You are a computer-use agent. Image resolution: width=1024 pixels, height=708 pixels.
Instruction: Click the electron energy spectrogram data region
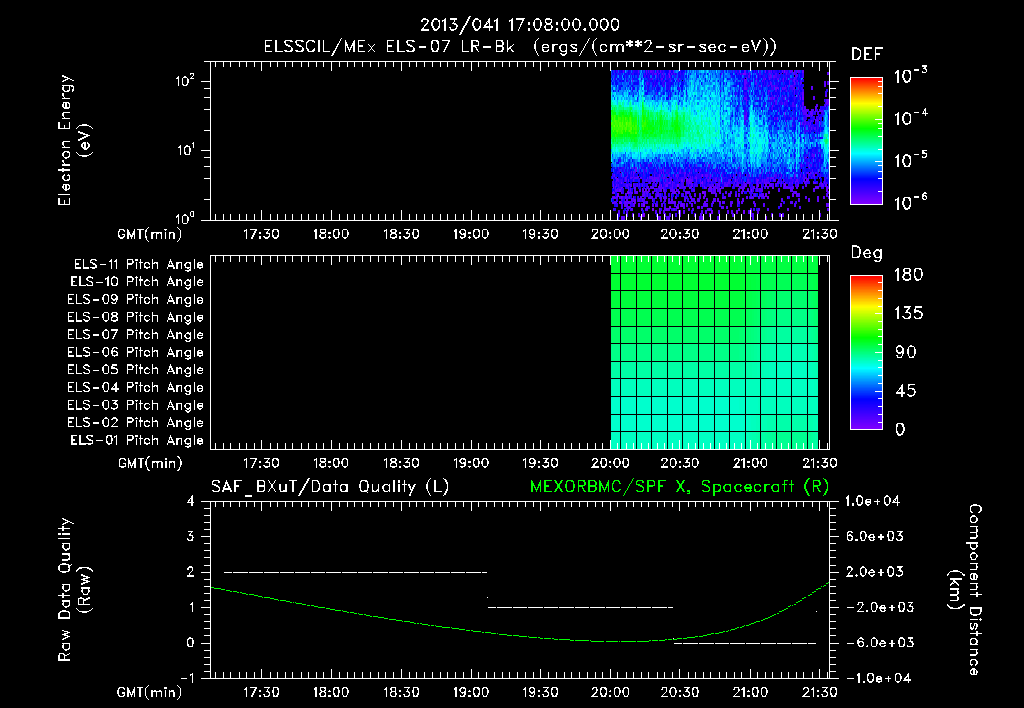pyautogui.click(x=719, y=144)
